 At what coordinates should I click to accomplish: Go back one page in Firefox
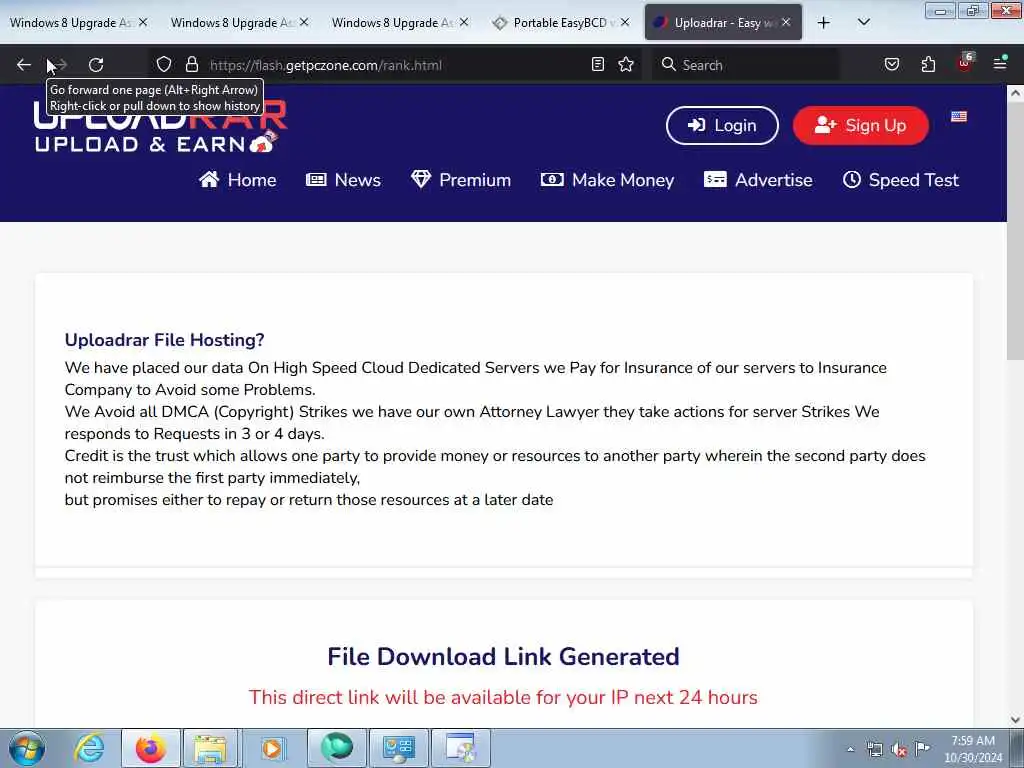click(x=24, y=65)
